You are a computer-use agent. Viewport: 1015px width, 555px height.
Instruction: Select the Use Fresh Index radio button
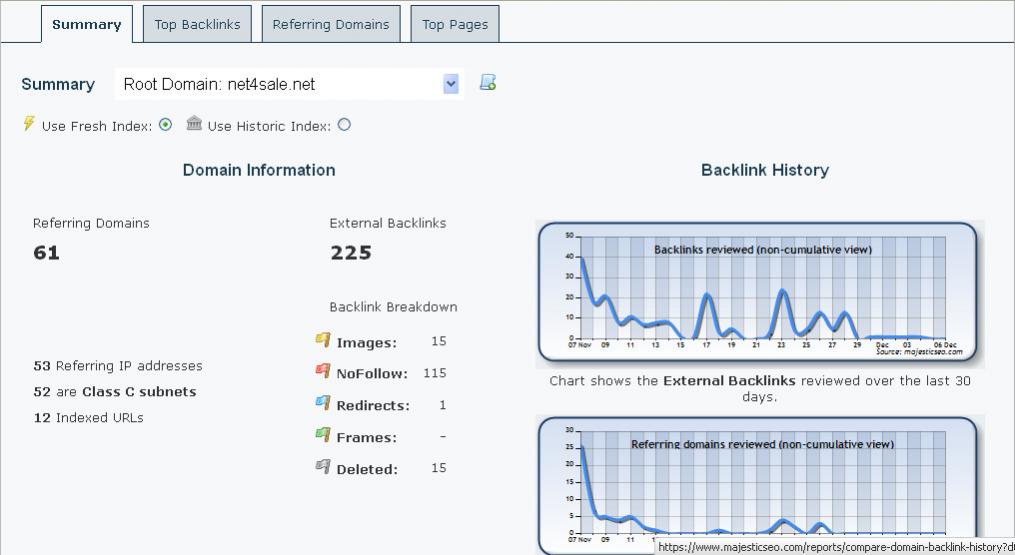coord(166,124)
